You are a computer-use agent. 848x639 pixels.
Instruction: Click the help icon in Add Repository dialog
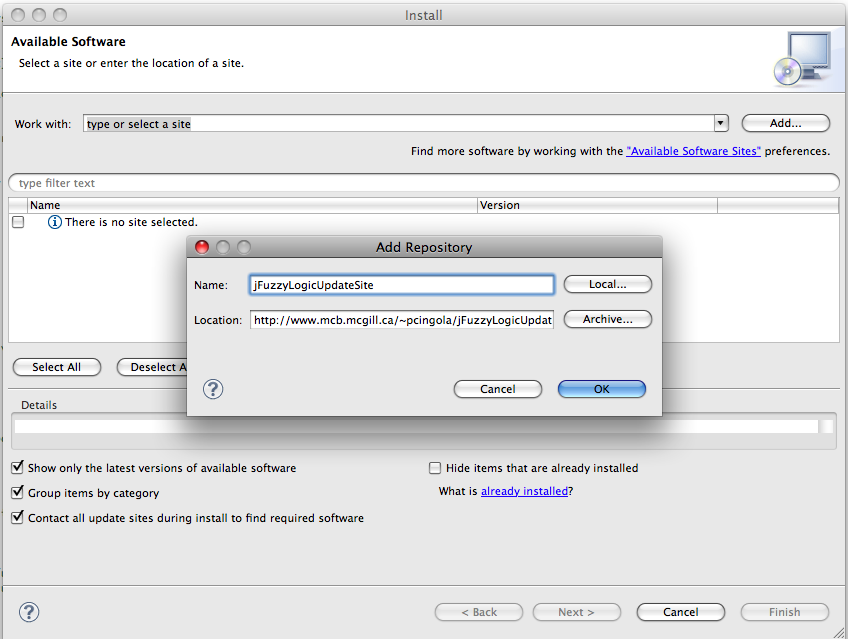pyautogui.click(x=213, y=389)
